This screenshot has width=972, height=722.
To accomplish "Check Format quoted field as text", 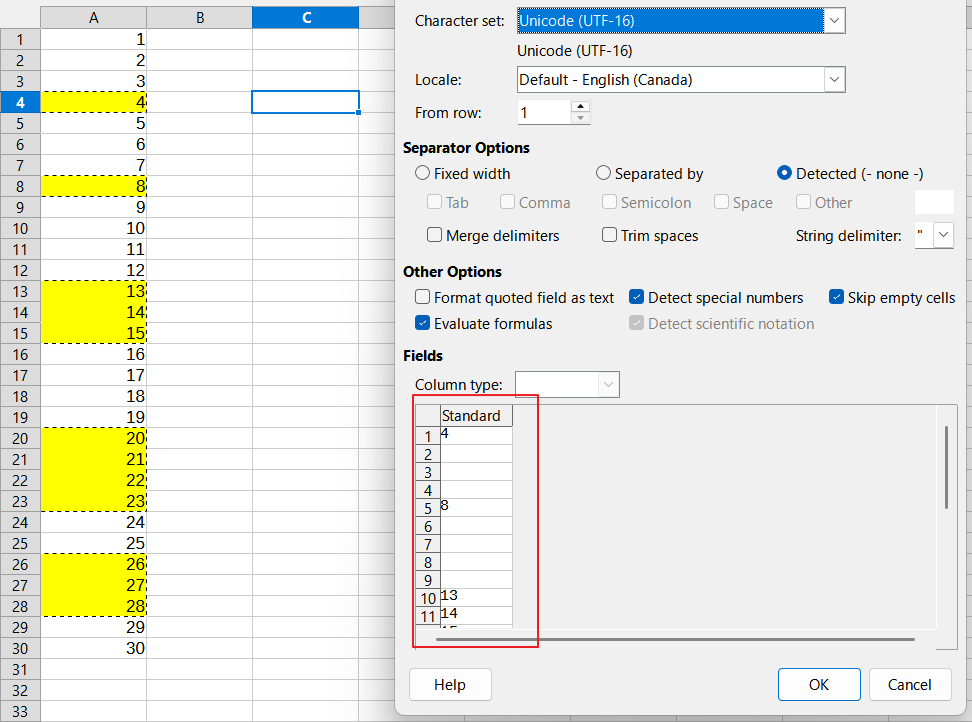I will pyautogui.click(x=423, y=298).
